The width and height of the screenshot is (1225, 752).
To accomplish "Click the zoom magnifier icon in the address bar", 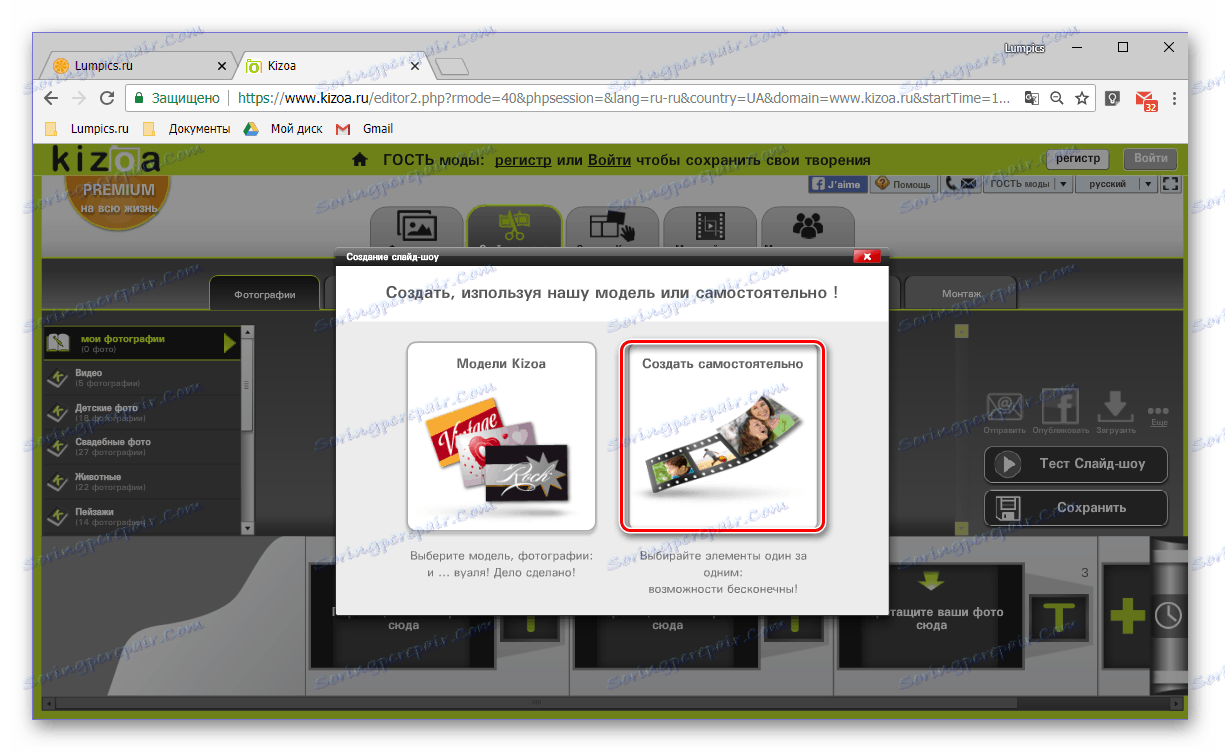I will [1056, 98].
